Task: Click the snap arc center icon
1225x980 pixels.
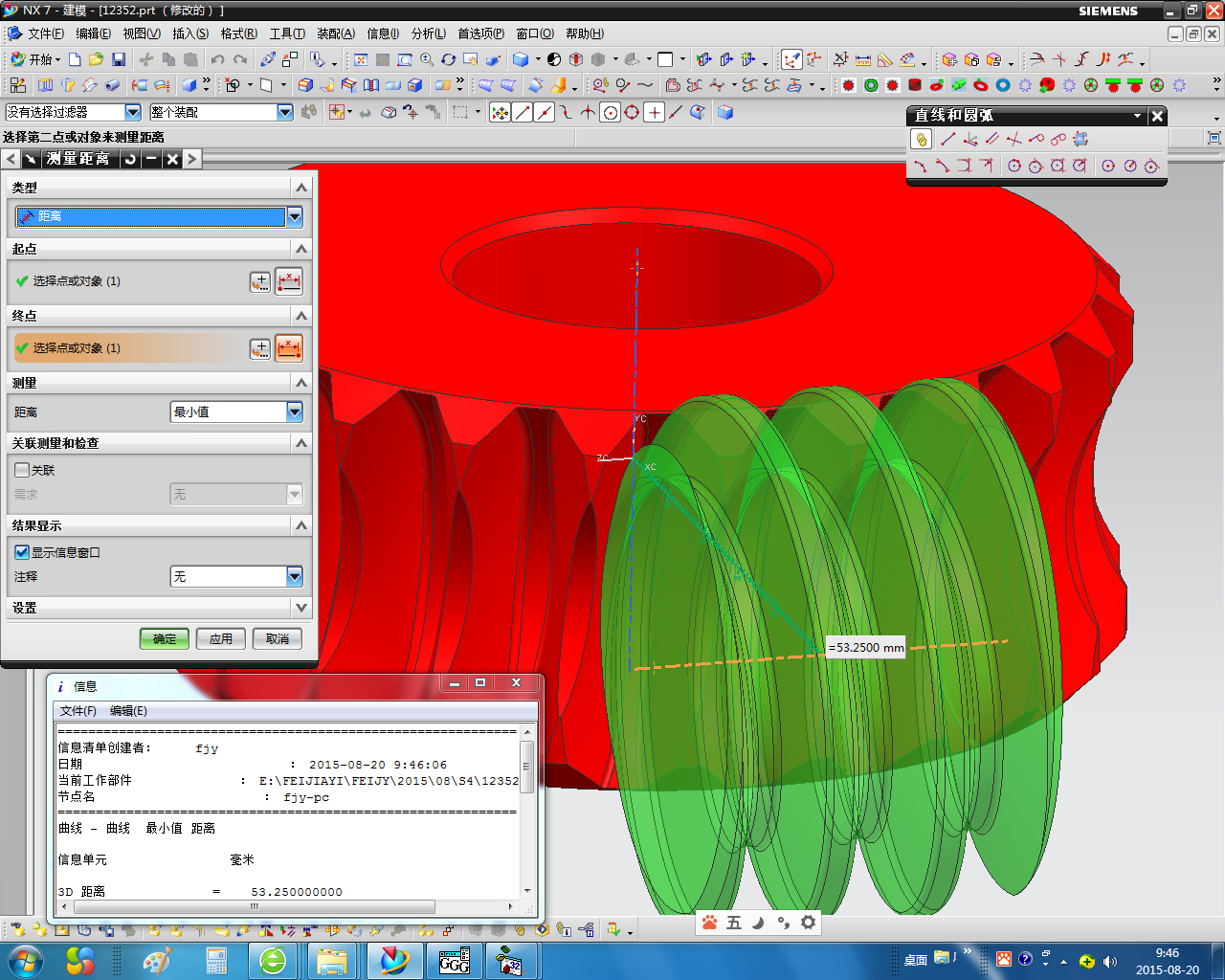Action: (611, 112)
